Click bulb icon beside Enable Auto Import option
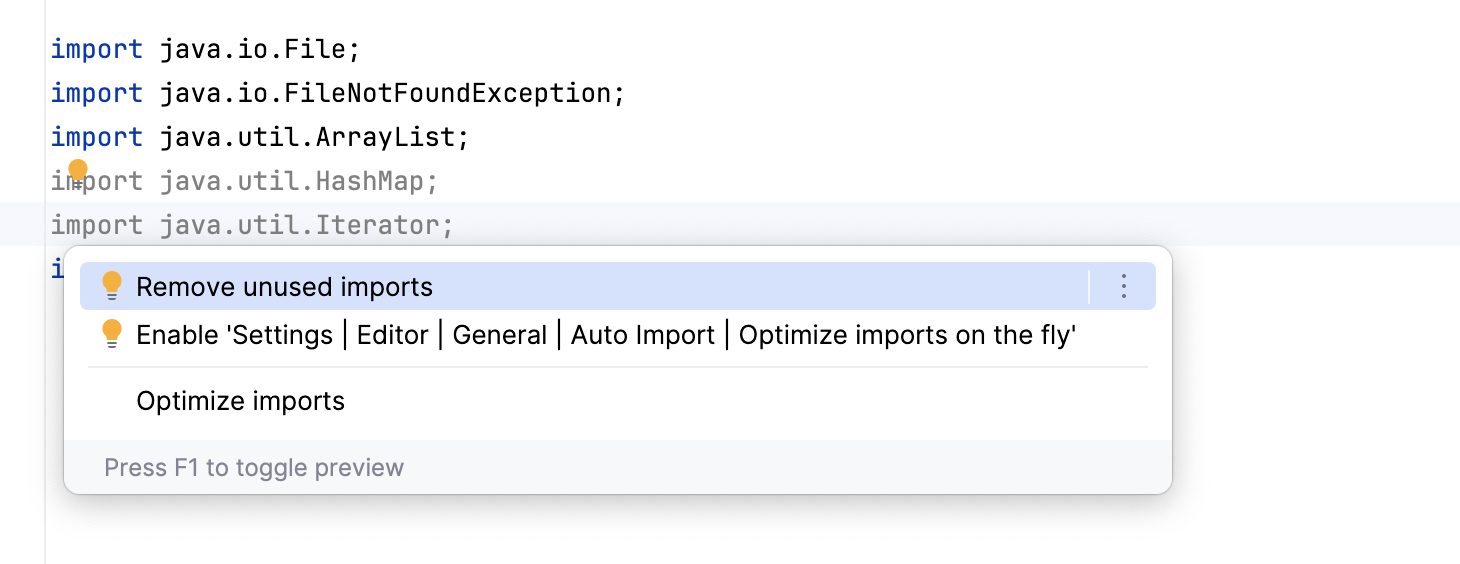This screenshot has height=564, width=1460. coord(112,334)
